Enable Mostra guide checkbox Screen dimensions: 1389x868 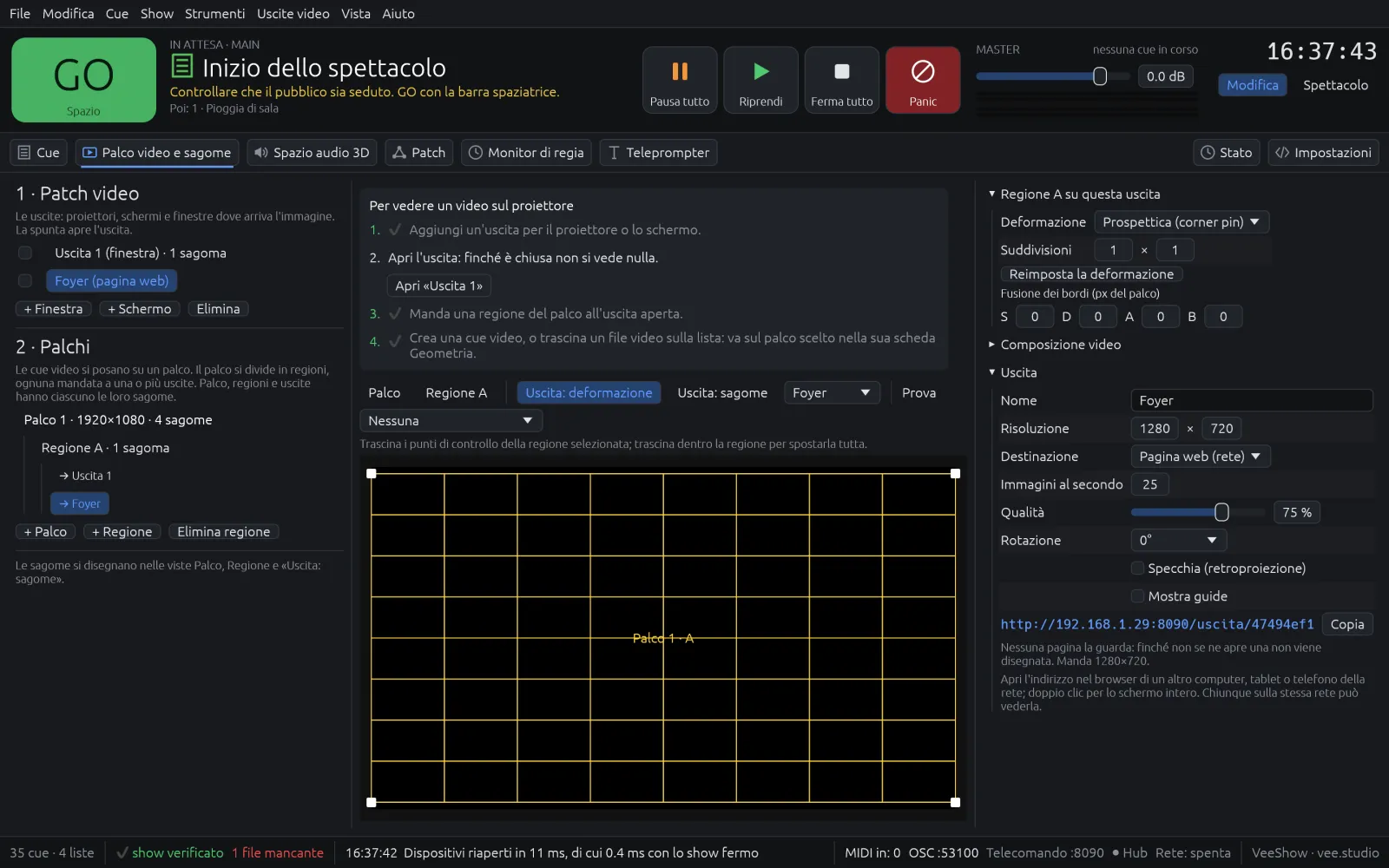pyautogui.click(x=1137, y=596)
